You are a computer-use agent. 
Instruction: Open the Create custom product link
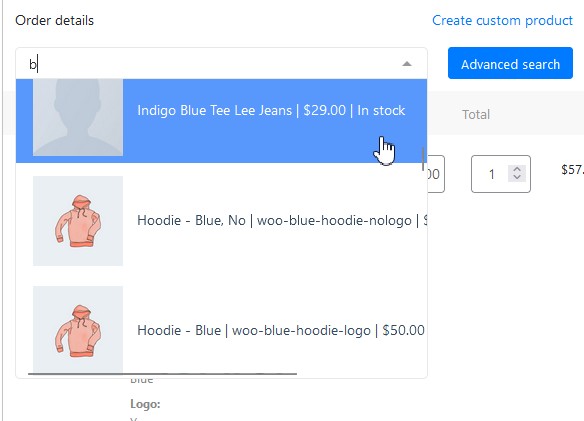pos(502,20)
